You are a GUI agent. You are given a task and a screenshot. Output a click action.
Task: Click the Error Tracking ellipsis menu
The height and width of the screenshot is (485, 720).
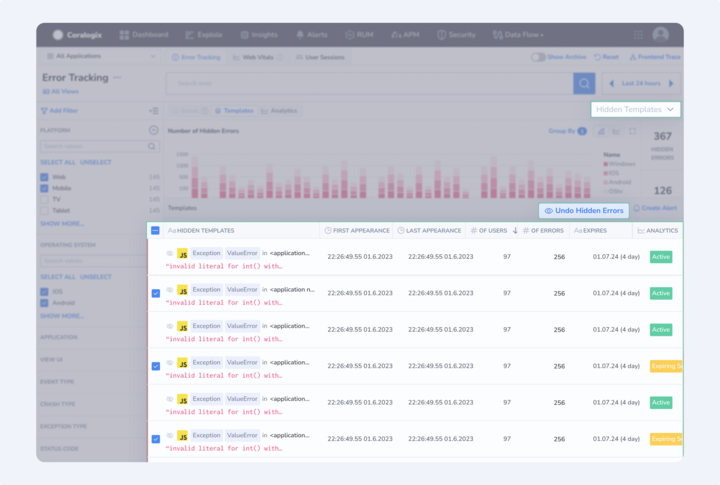pos(118,77)
